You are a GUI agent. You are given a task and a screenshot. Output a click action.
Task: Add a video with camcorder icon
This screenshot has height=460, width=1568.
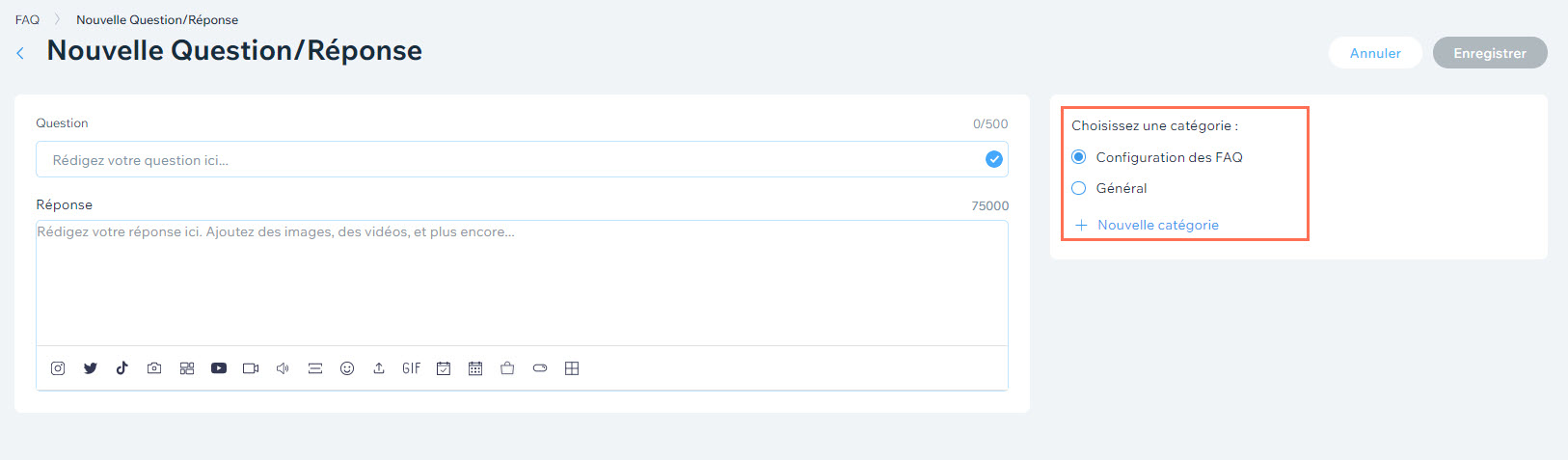[251, 368]
